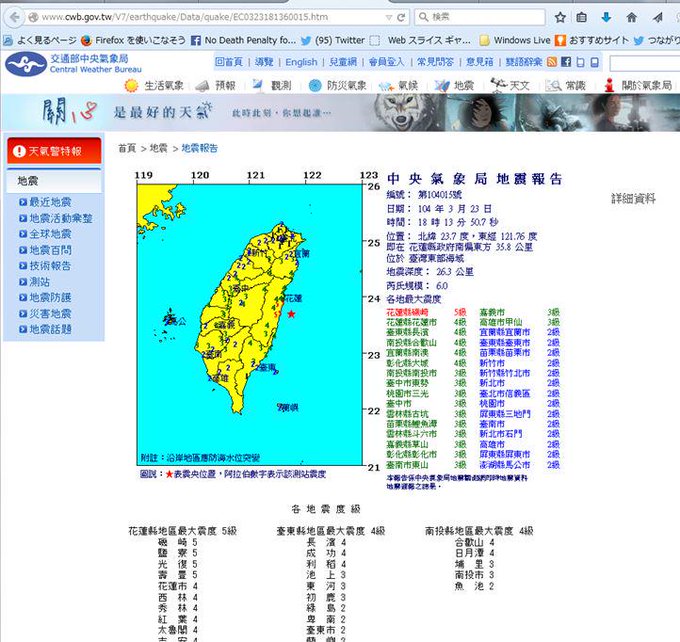Bookmark this page with star icon
The image size is (680, 642).
(560, 17)
